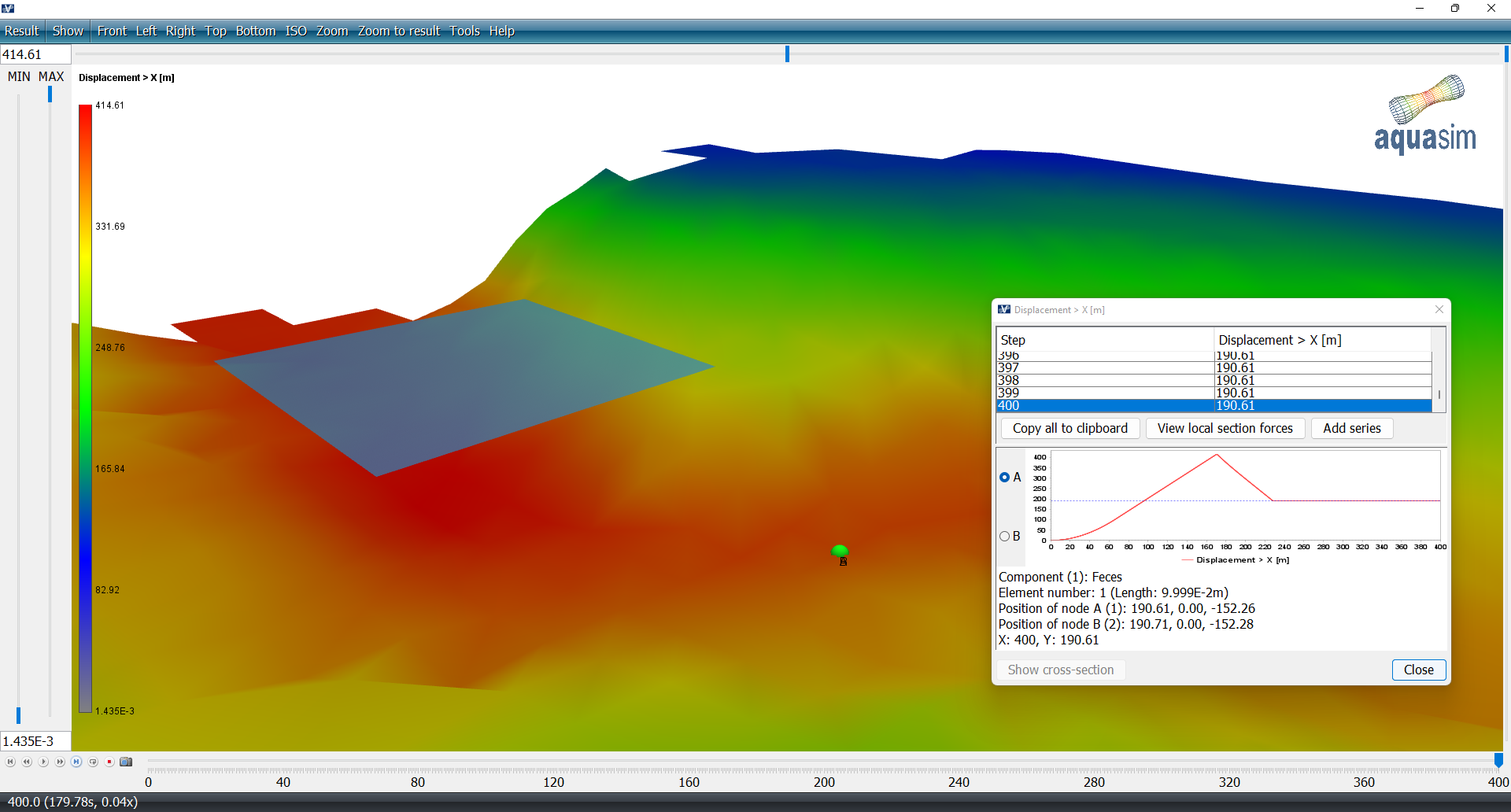
Task: Open the Show menu
Action: point(68,31)
